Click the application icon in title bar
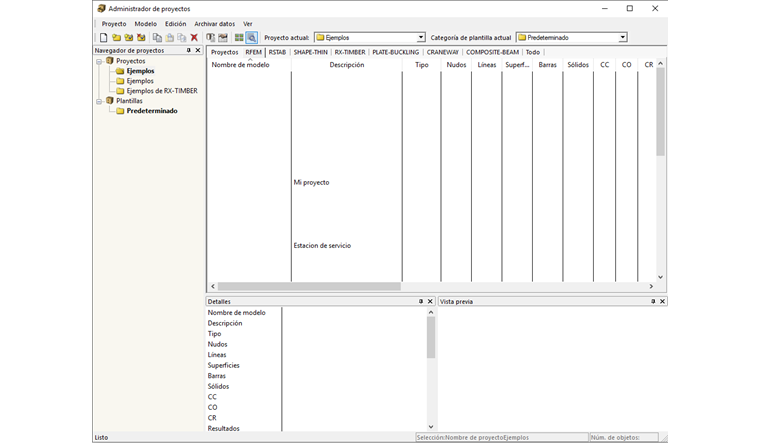The image size is (760, 443). 101,8
